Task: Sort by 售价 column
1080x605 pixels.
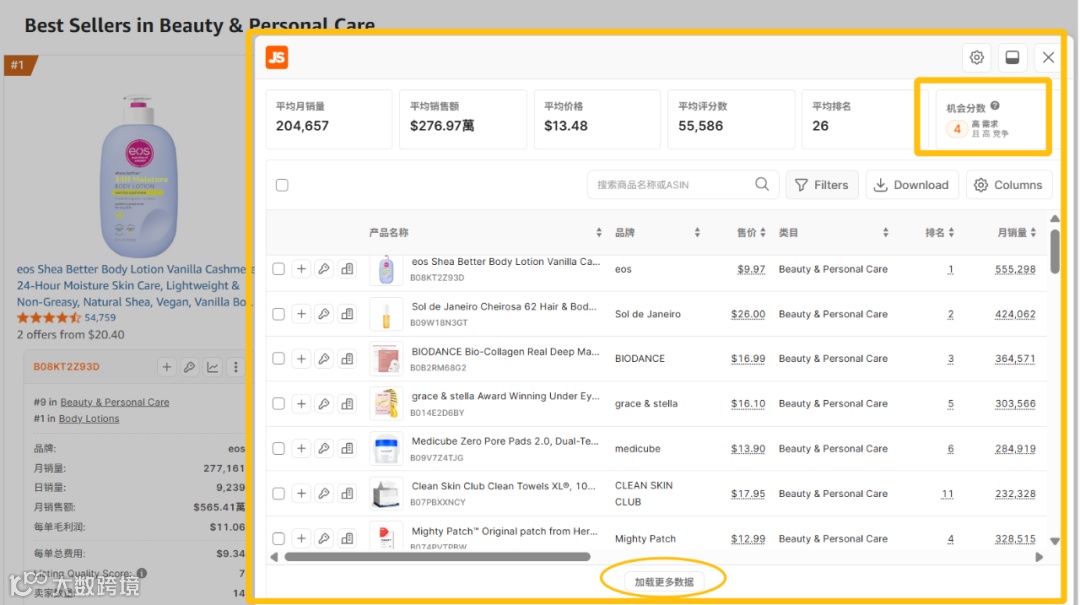Action: [x=762, y=233]
